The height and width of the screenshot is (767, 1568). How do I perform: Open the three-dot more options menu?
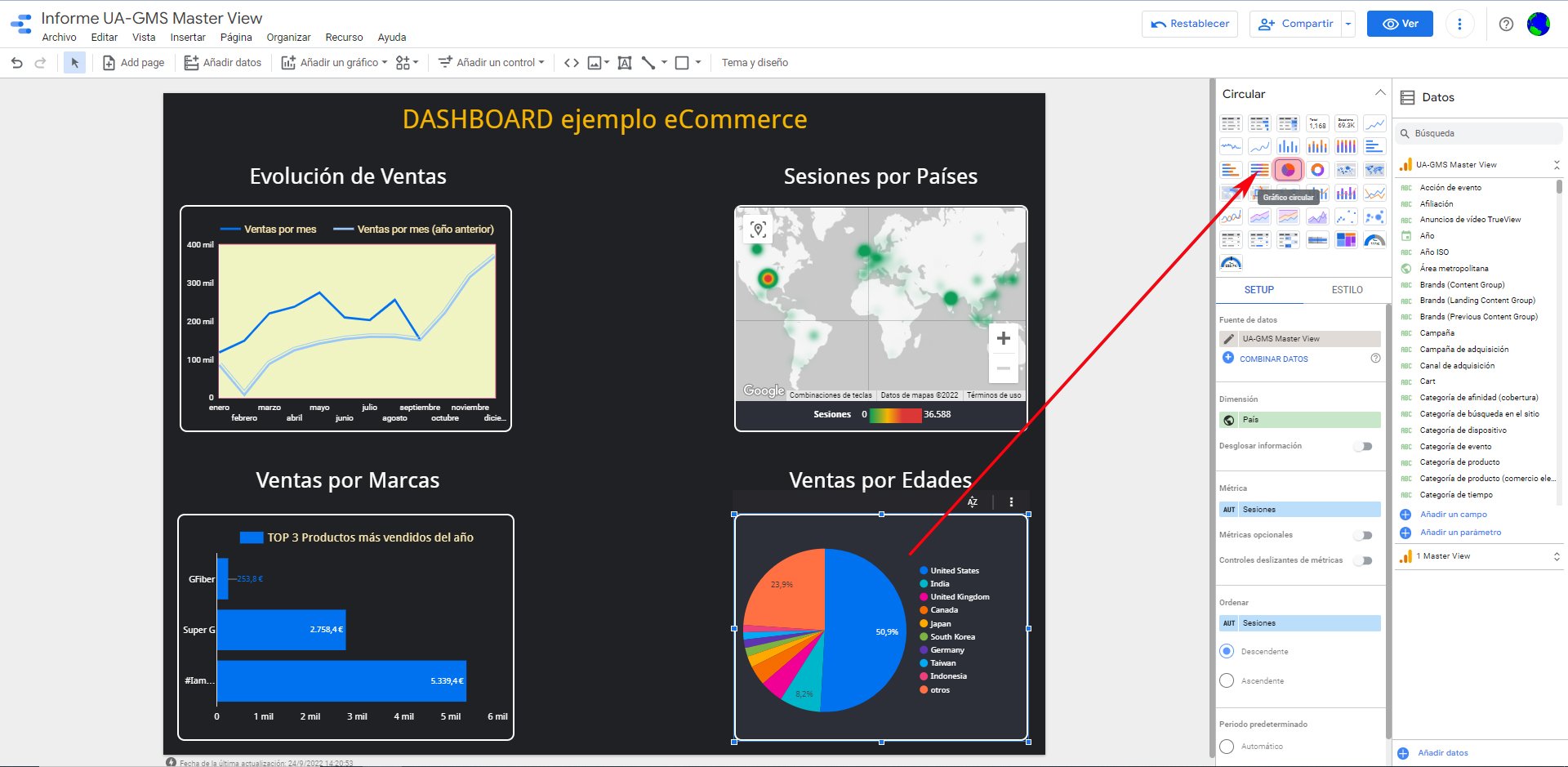(1459, 25)
